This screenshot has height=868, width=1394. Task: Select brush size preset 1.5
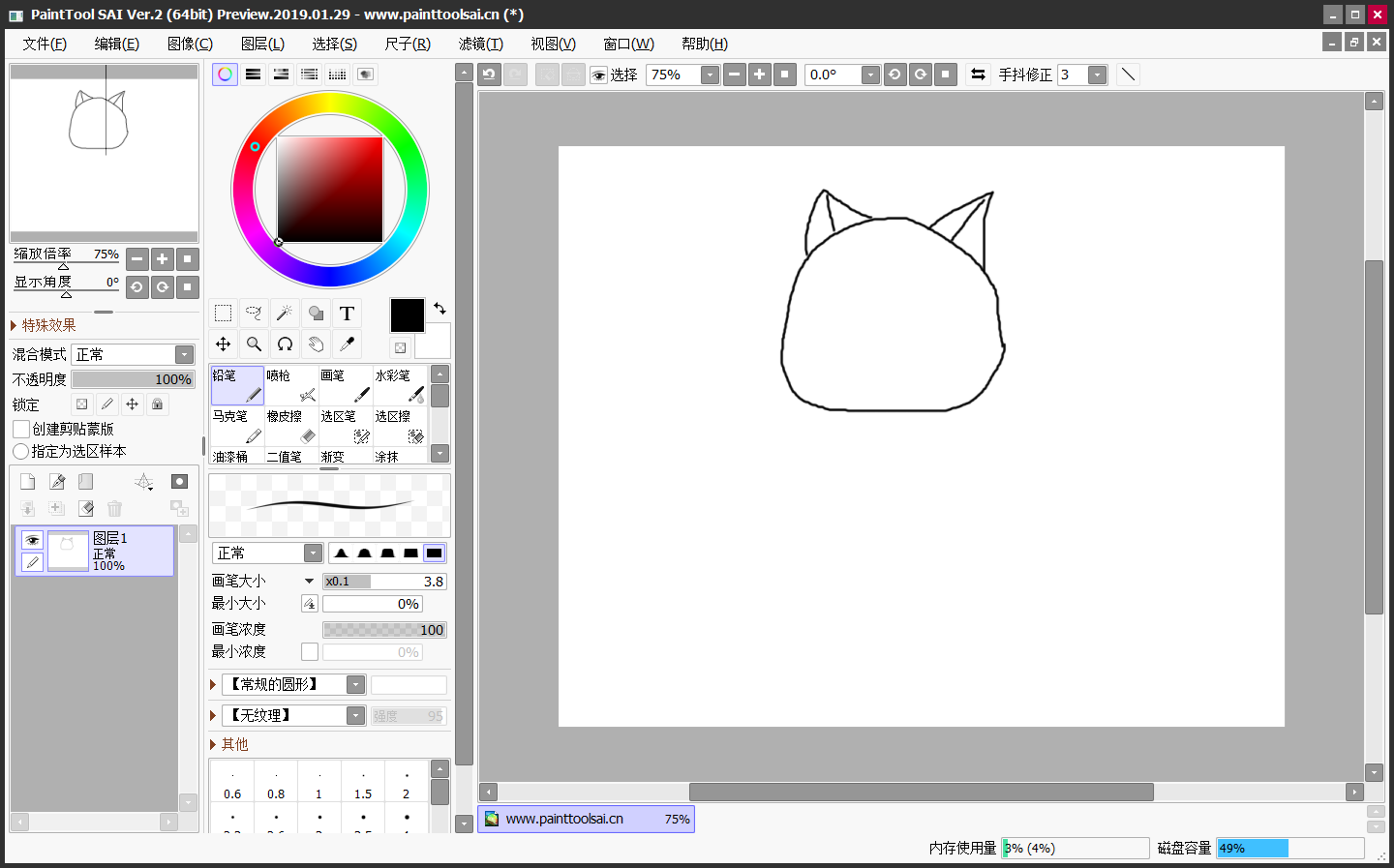tap(363, 783)
